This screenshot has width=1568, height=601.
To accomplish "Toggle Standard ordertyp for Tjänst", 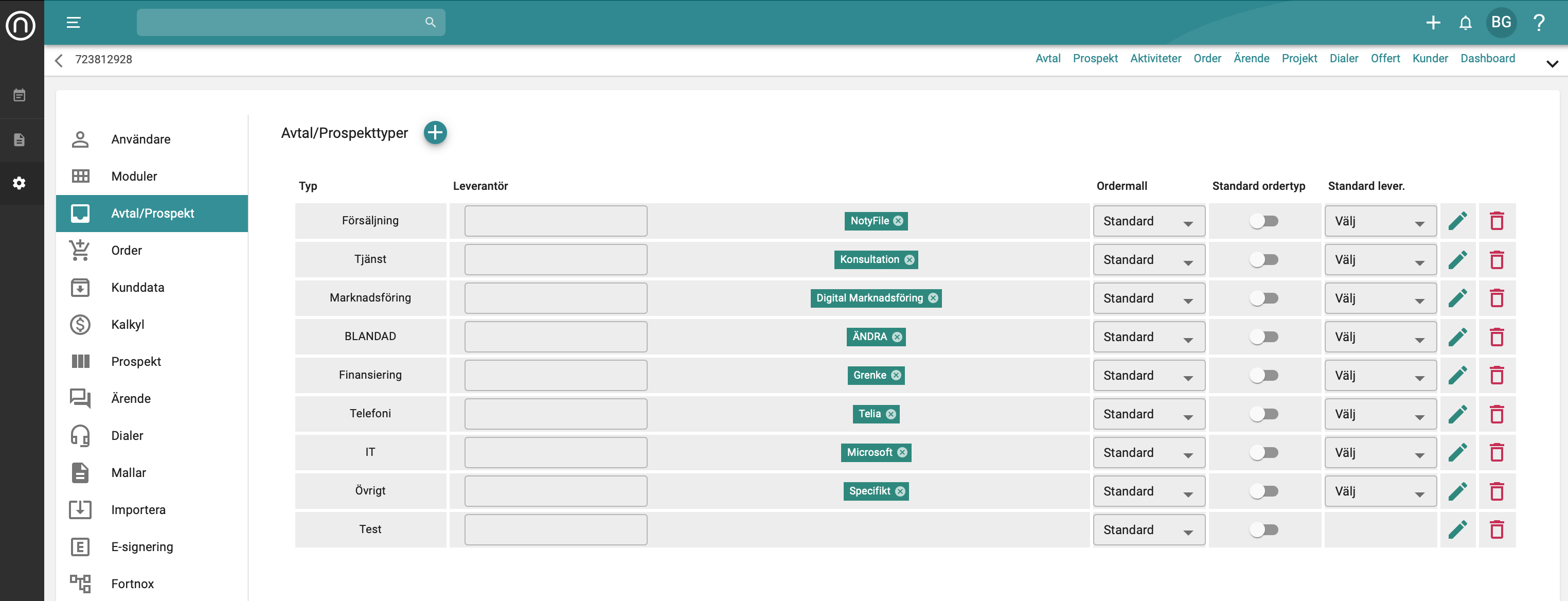I will pos(1263,259).
